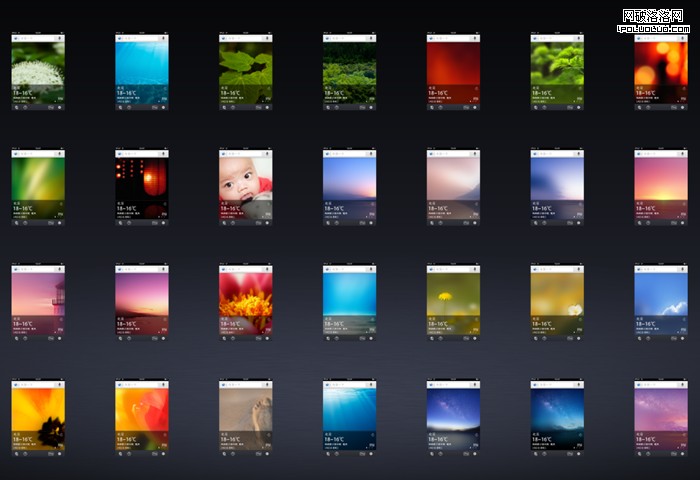
Task: Click the search bar on the pink misty screen
Action: pyautogui.click(x=450, y=154)
